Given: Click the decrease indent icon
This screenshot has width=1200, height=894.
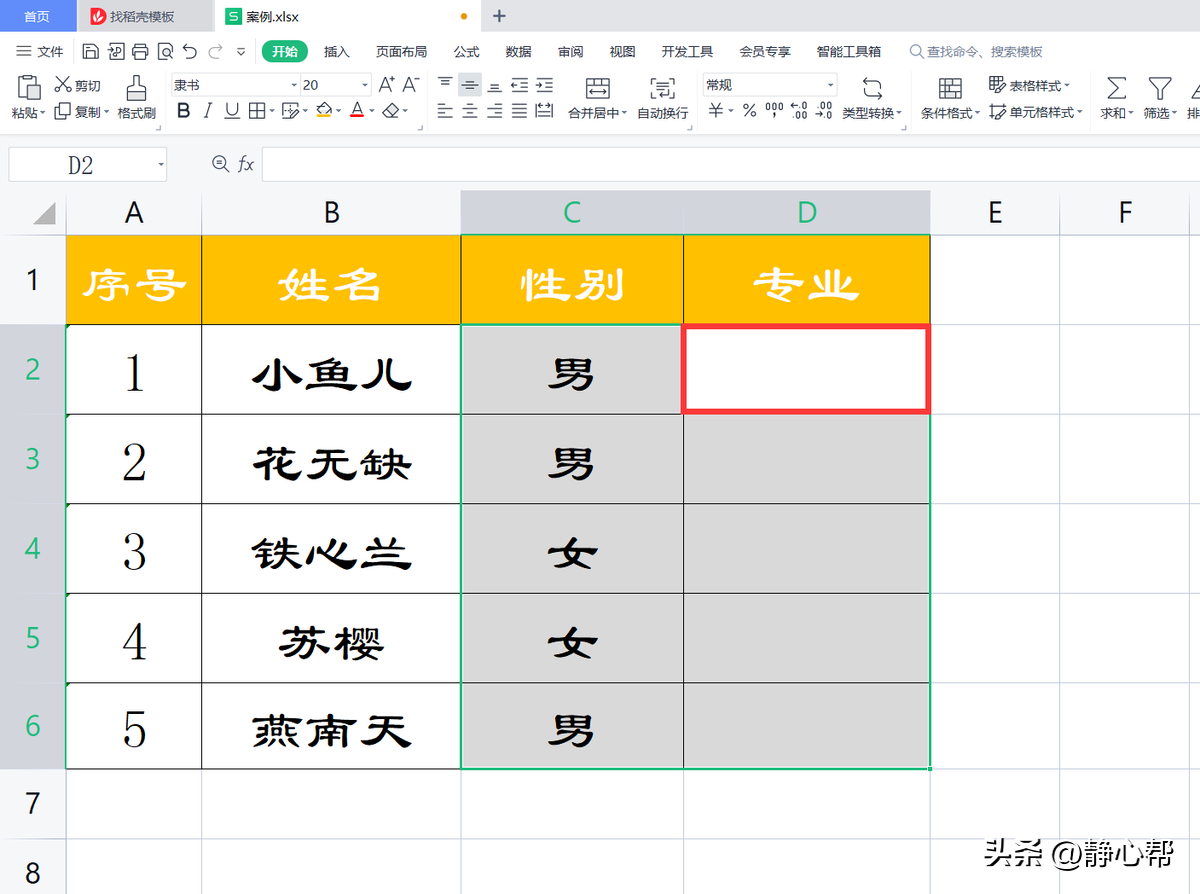Looking at the screenshot, I should click(519, 85).
